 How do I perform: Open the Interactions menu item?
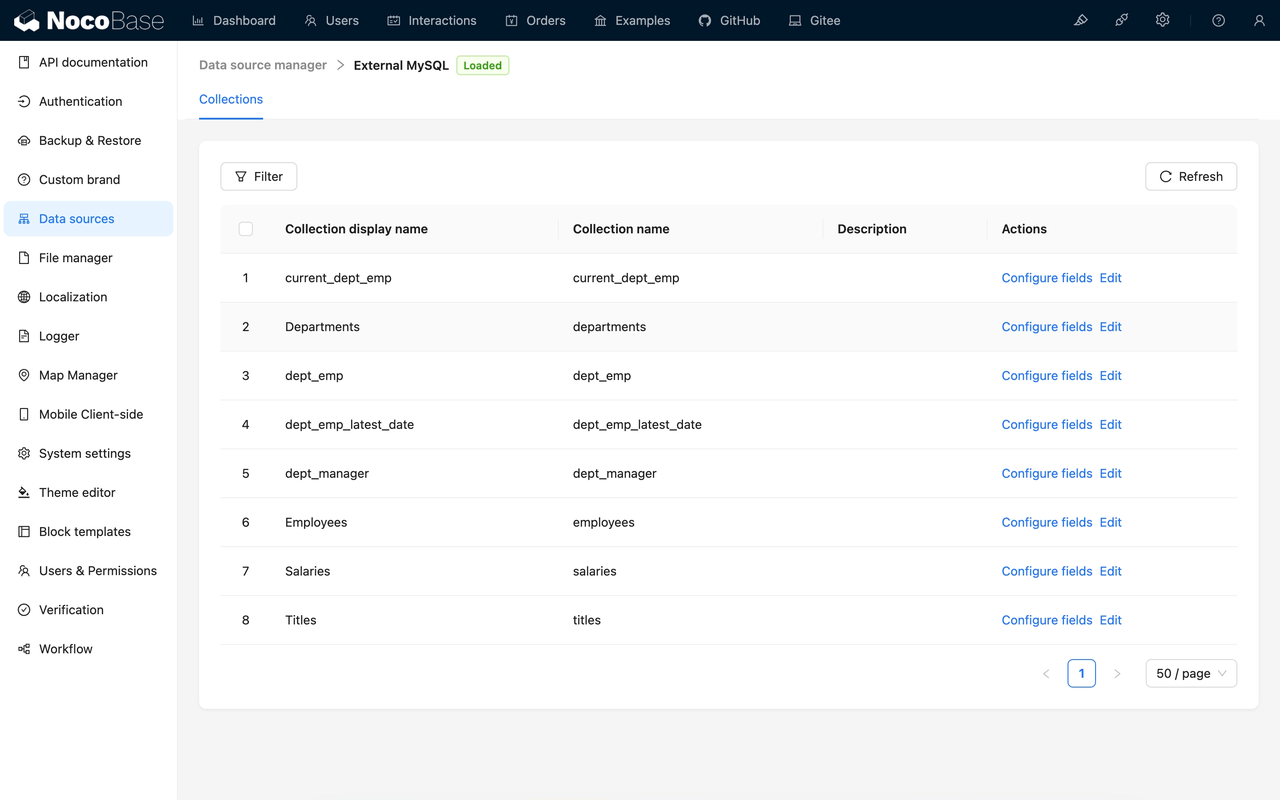tap(432, 20)
